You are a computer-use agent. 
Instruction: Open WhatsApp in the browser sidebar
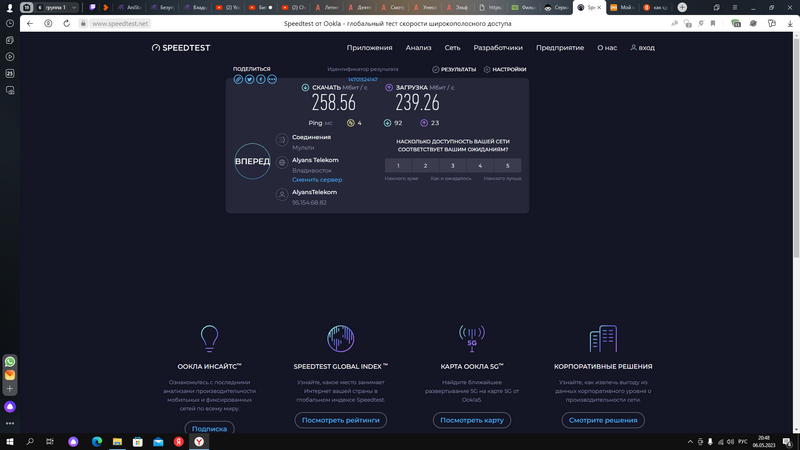pyautogui.click(x=10, y=362)
